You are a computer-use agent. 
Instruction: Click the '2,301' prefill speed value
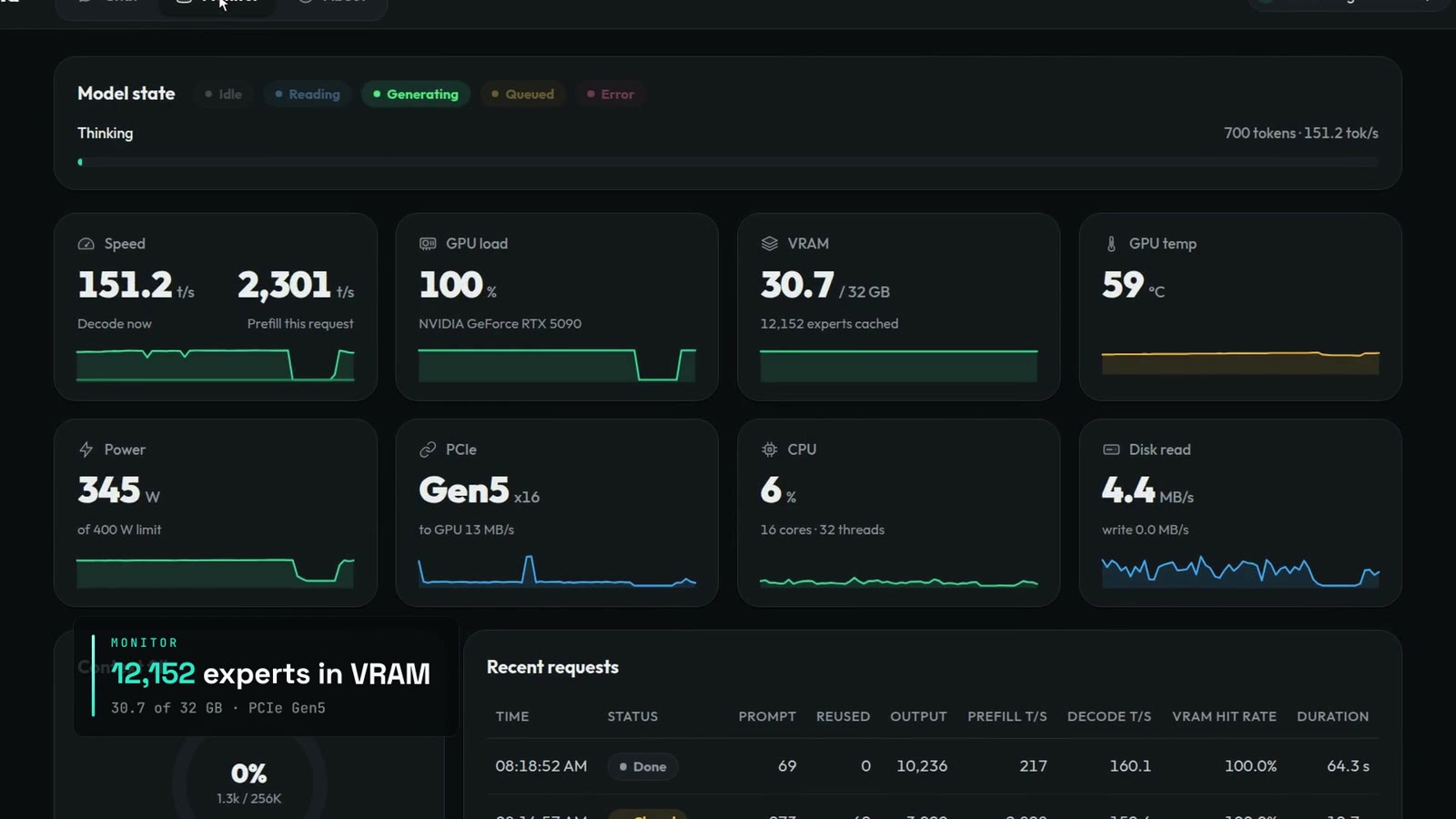(284, 286)
